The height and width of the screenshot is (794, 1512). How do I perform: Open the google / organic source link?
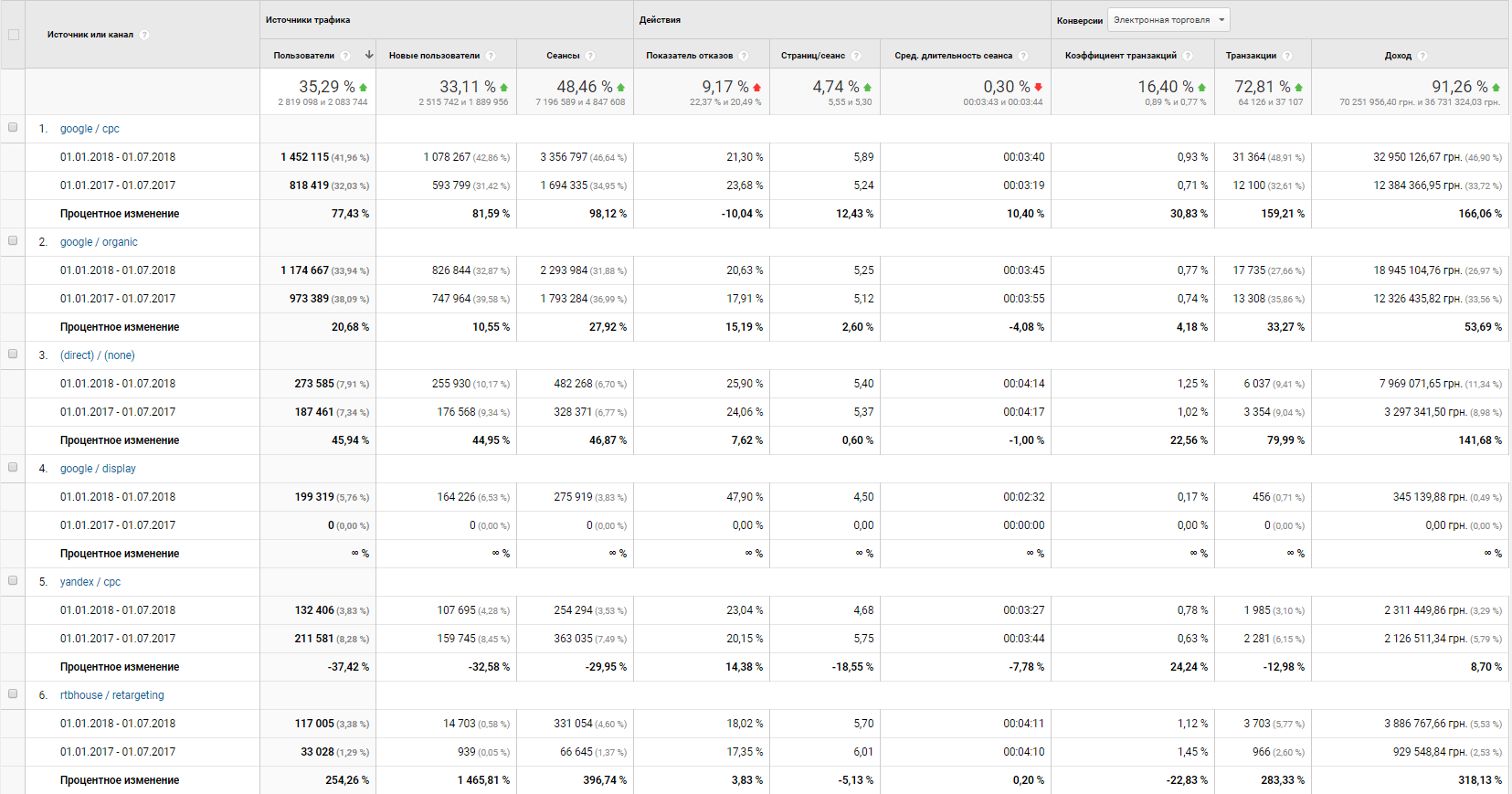click(99, 242)
